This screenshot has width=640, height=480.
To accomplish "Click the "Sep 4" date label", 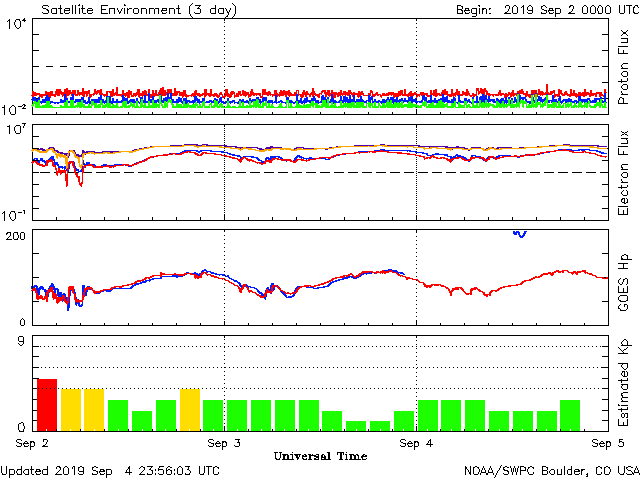I will pos(416,443).
